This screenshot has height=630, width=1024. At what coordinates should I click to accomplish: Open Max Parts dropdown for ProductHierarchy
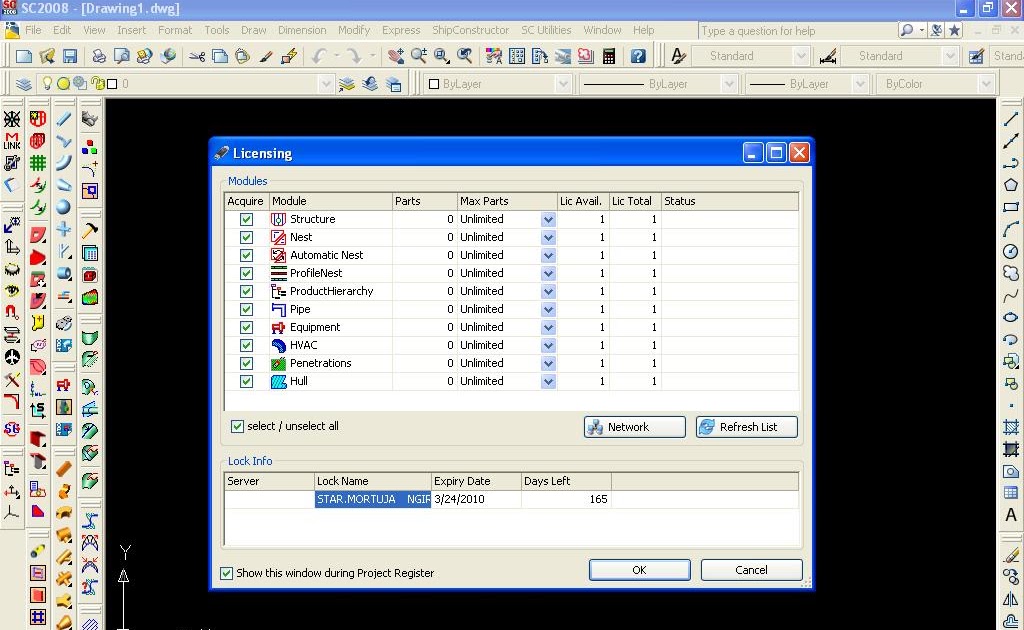[x=549, y=291]
